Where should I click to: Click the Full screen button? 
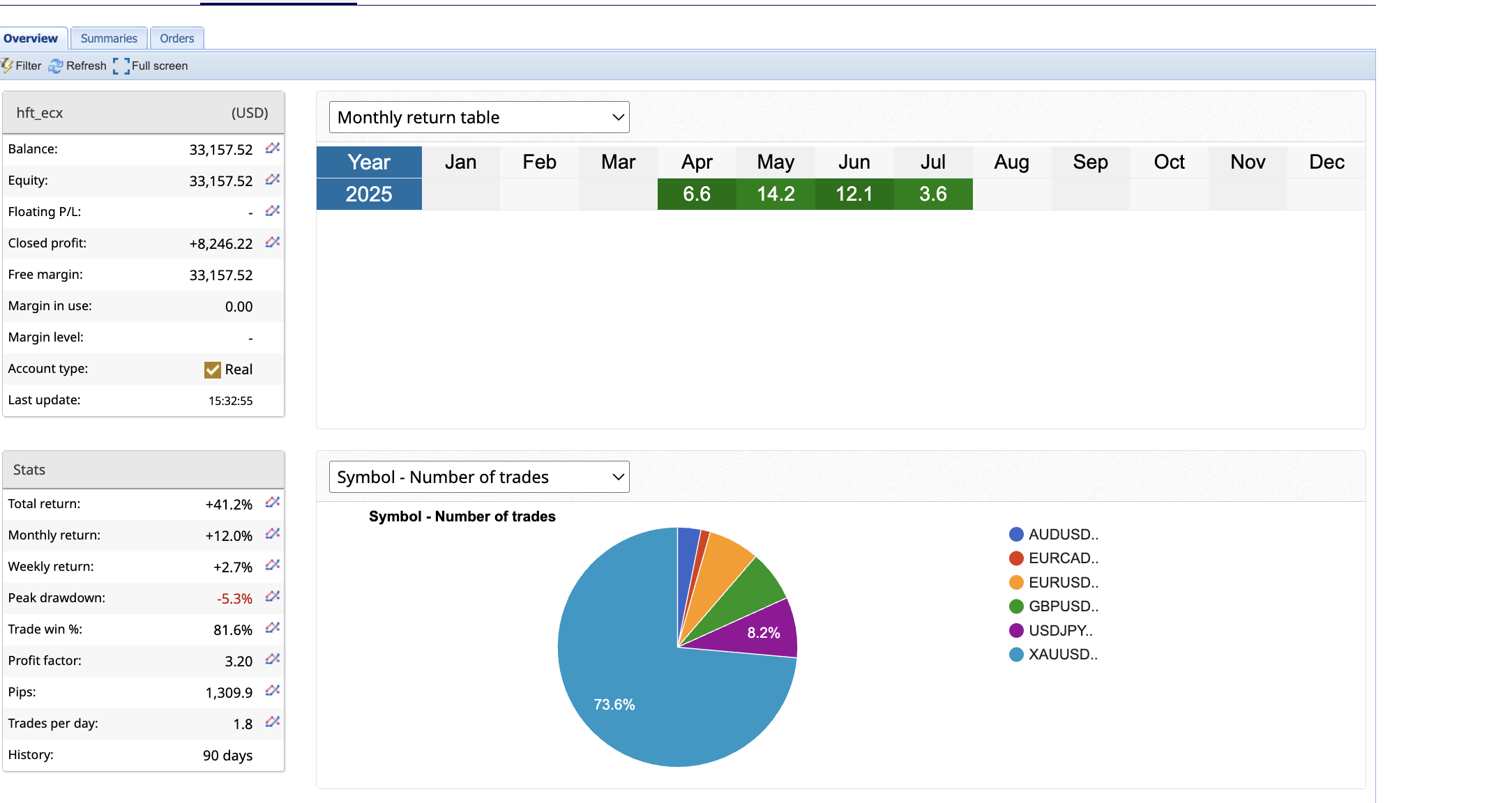point(151,66)
